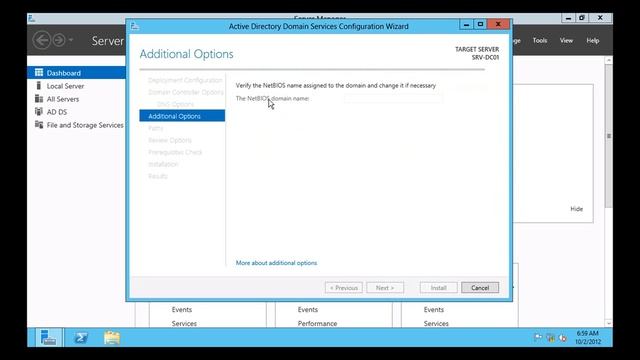Click Events in the left dashboard tile
640x360 pixels.
(182, 309)
